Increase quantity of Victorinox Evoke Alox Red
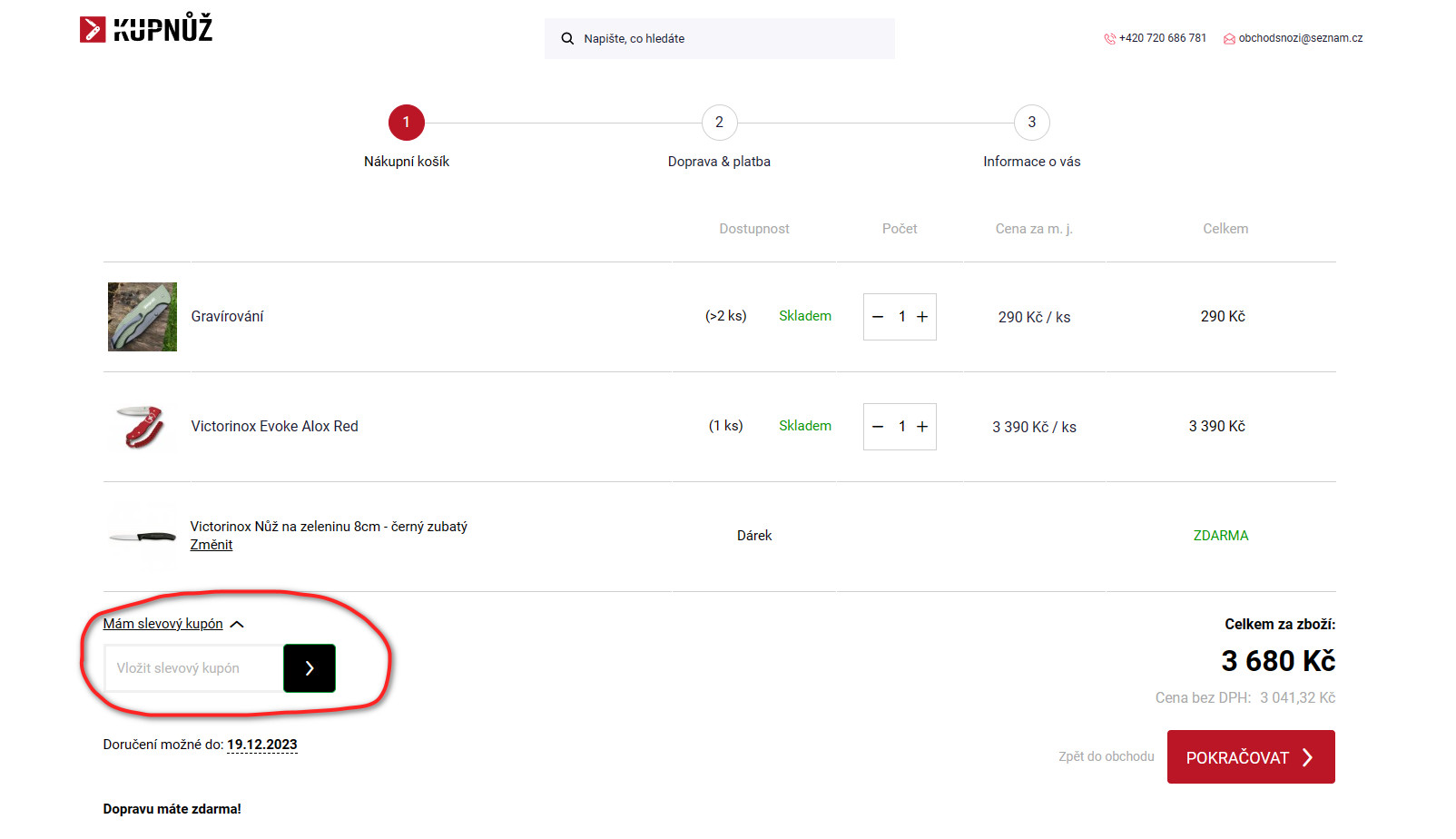1456x839 pixels. [922, 427]
